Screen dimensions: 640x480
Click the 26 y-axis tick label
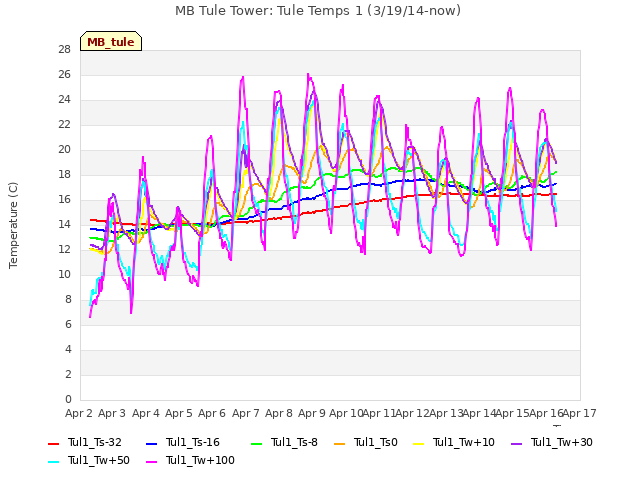click(64, 74)
